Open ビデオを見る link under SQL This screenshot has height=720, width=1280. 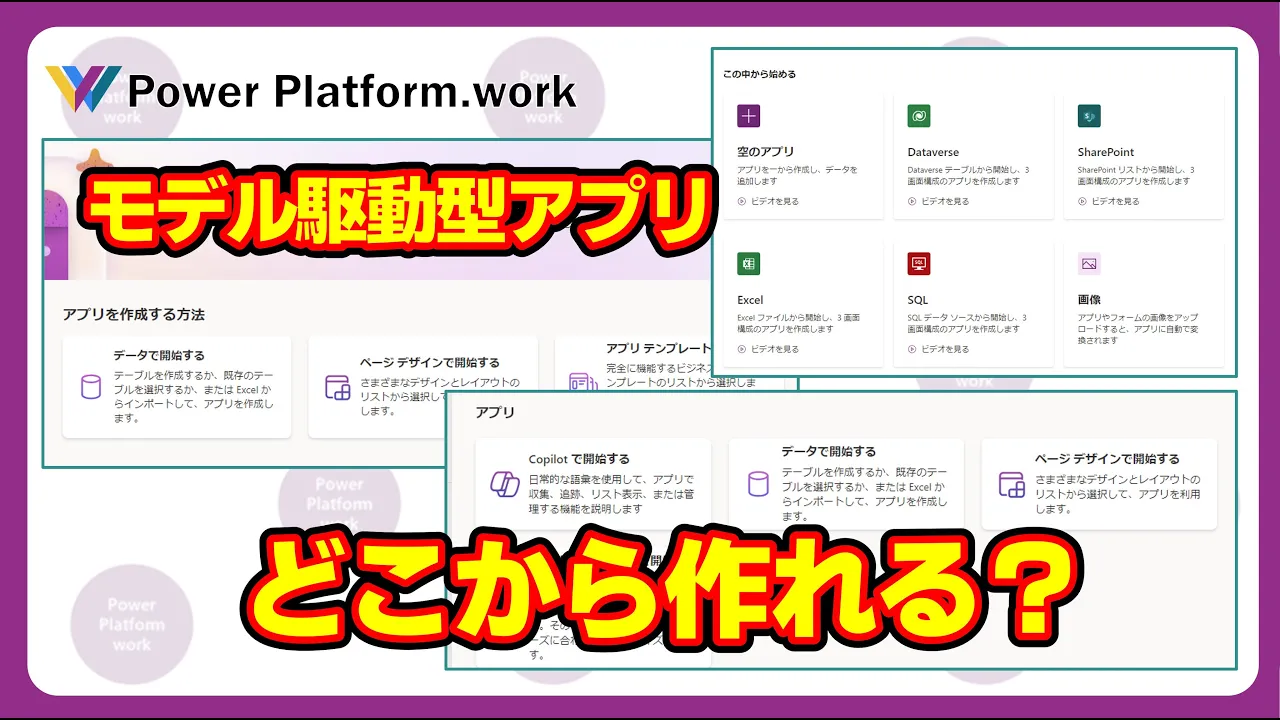(x=938, y=349)
